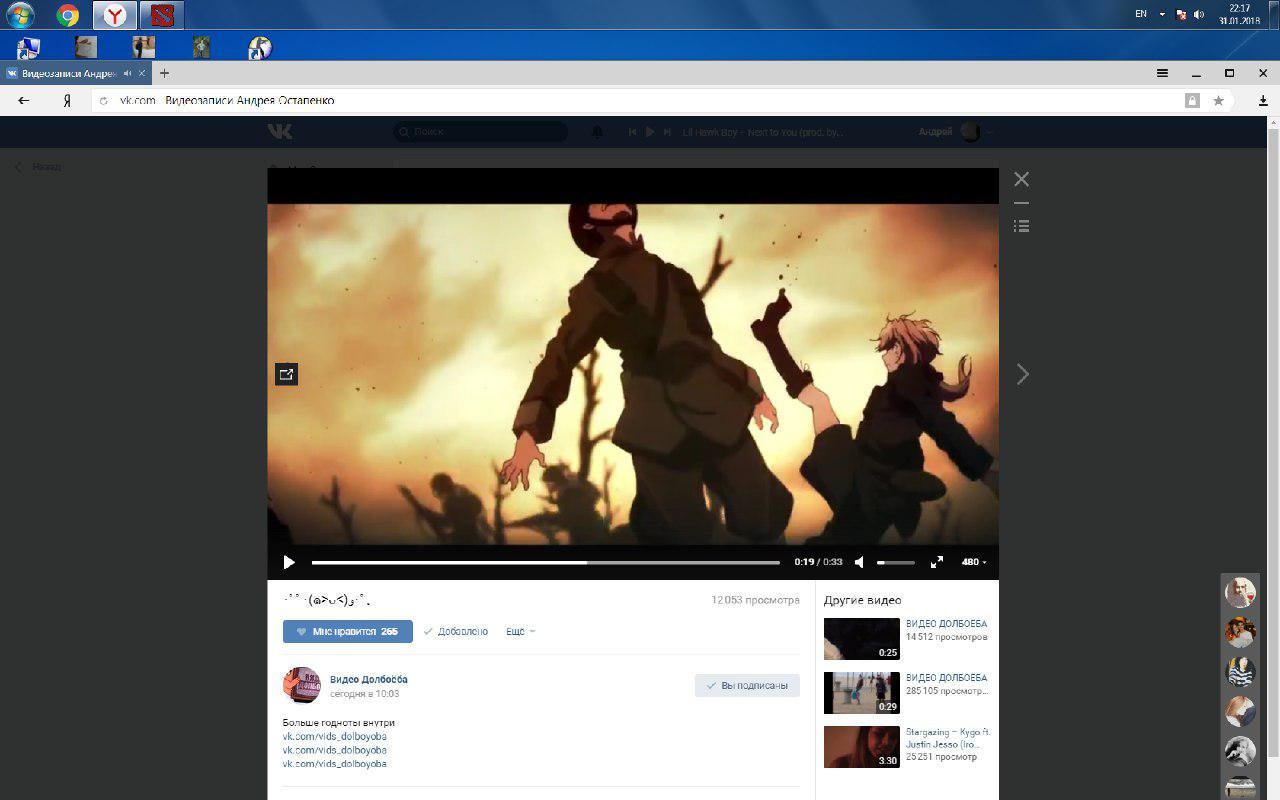The height and width of the screenshot is (800, 1280).
Task: Reload the vk.com page
Action: tap(105, 101)
